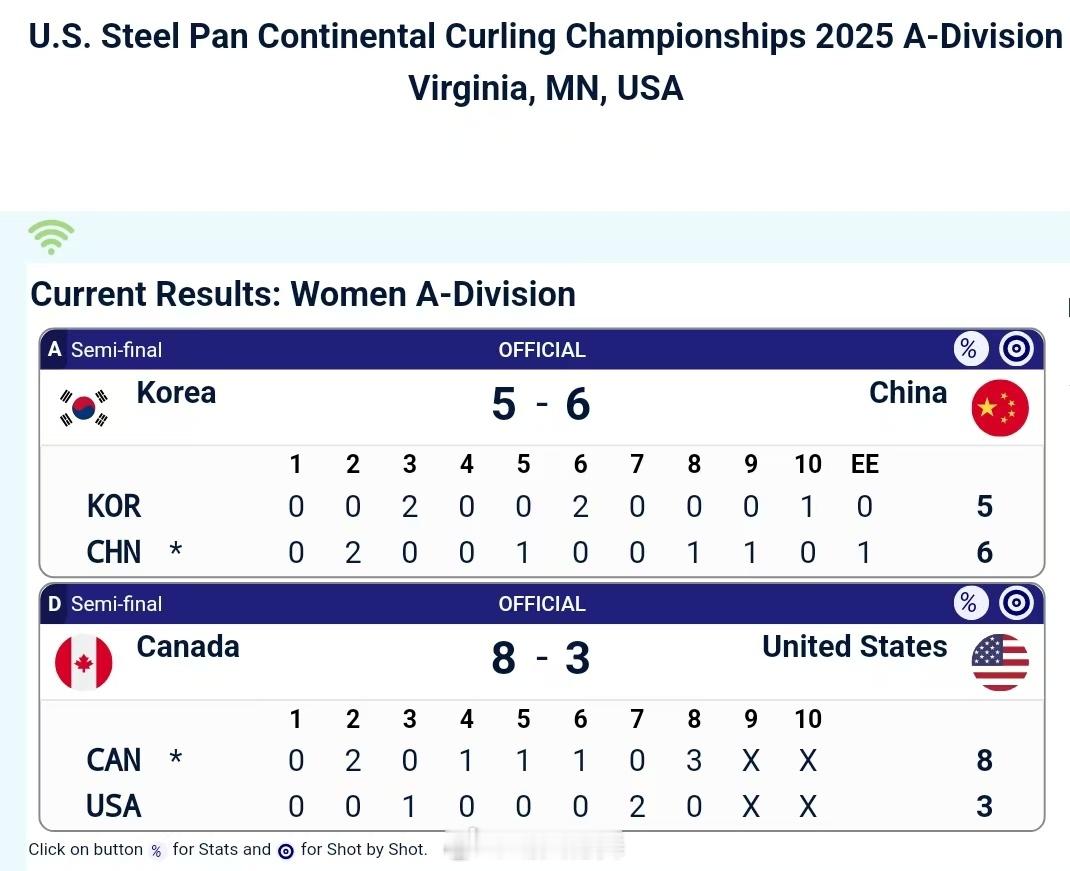The height and width of the screenshot is (871, 1070).
Task: Select the Canada team name
Action: pos(188,647)
